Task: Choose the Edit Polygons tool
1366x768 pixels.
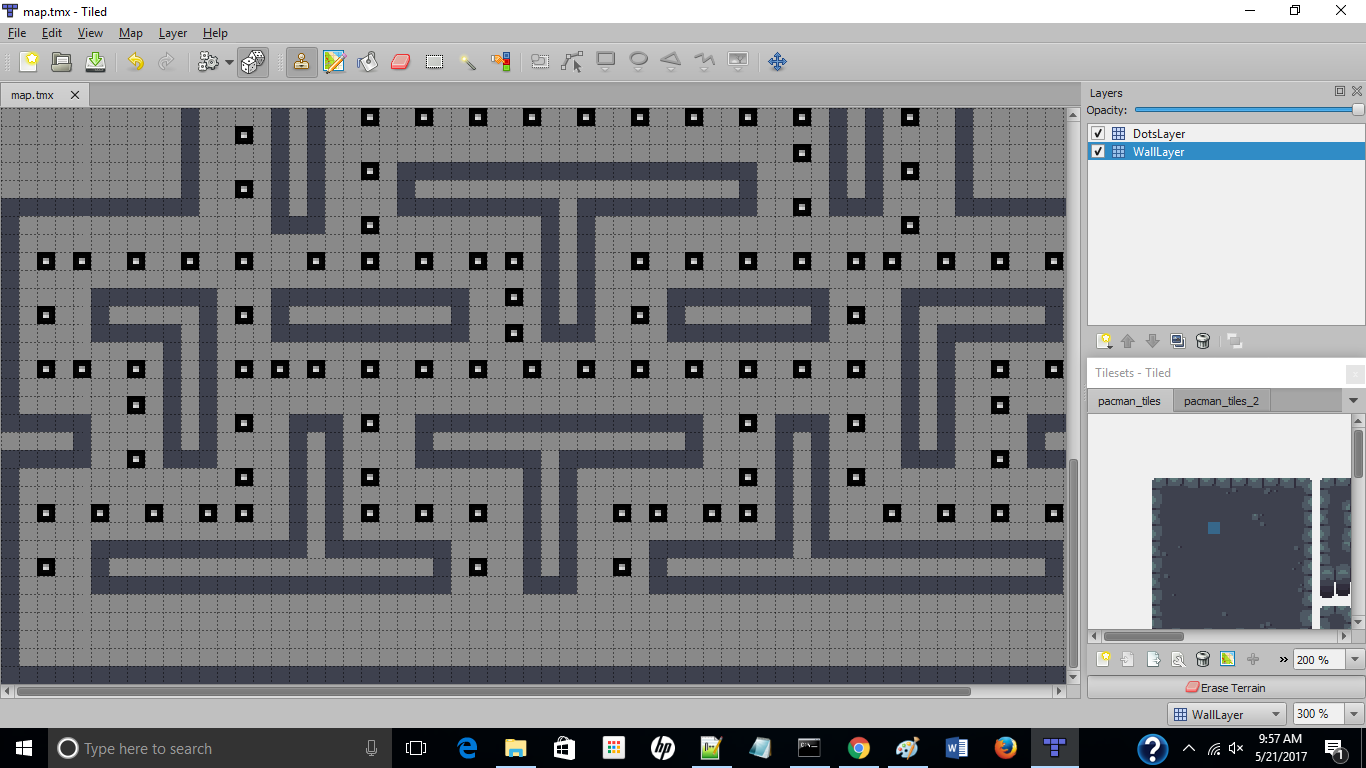Action: tap(572, 62)
